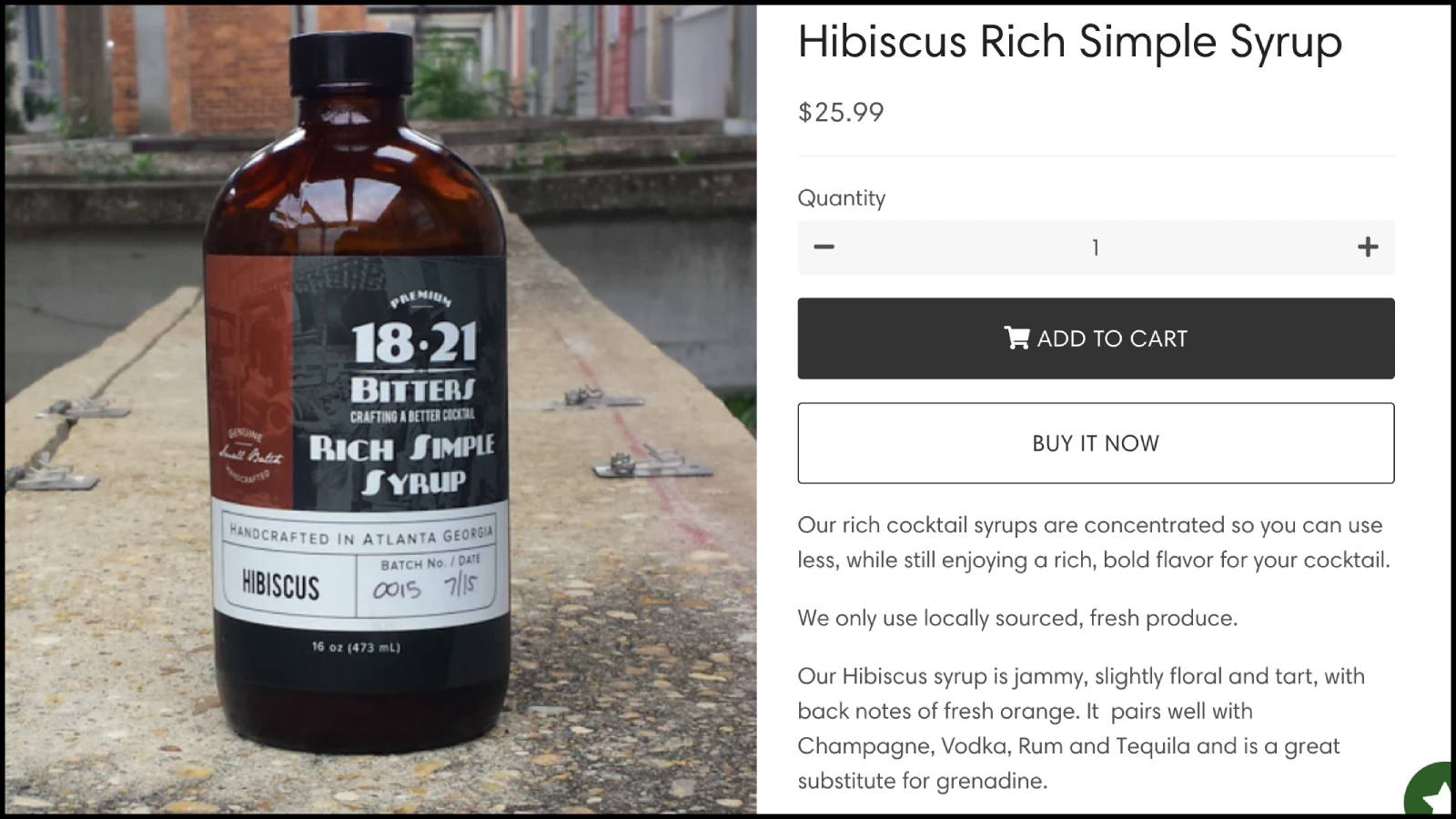Click the locally sourced produce sentence
The height and width of the screenshot is (819, 1456).
click(1017, 618)
